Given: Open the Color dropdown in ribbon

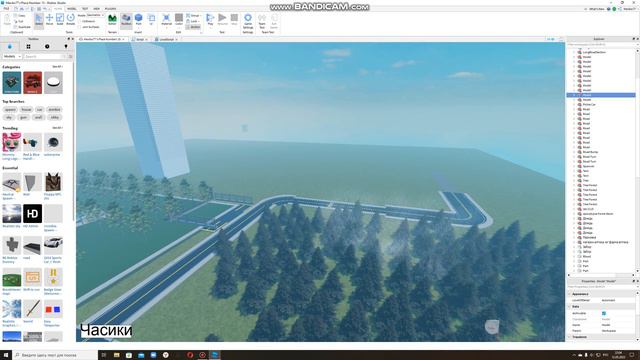Looking at the screenshot, I should [179, 20].
